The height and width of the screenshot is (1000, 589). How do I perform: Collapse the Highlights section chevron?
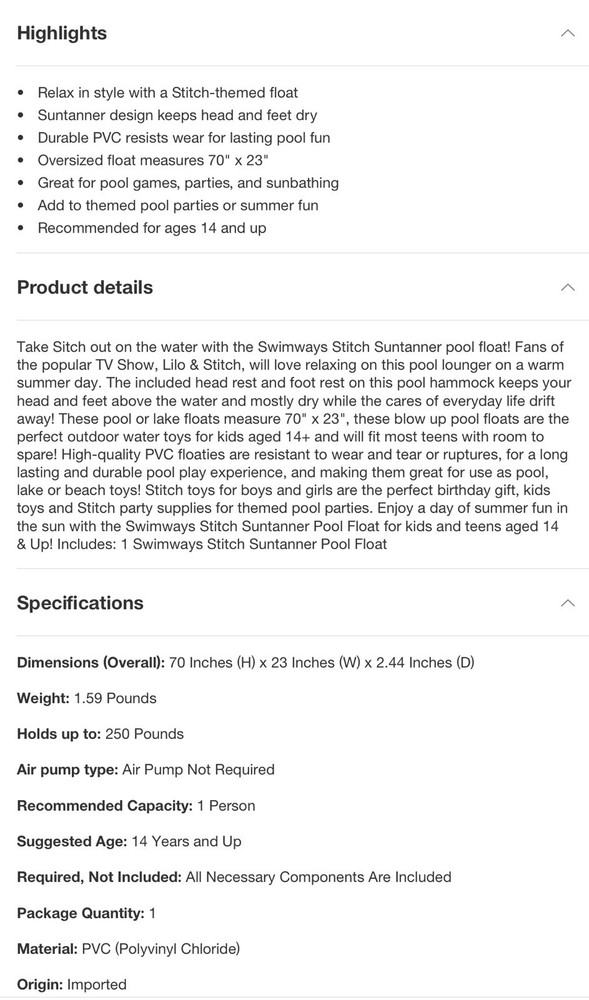click(x=568, y=33)
